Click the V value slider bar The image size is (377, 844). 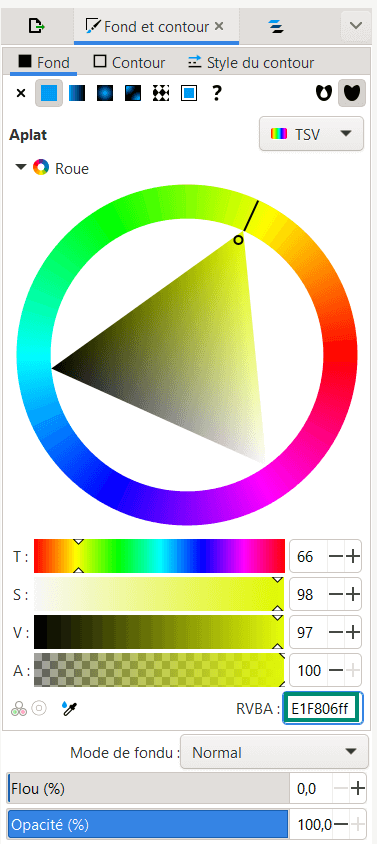[159, 632]
